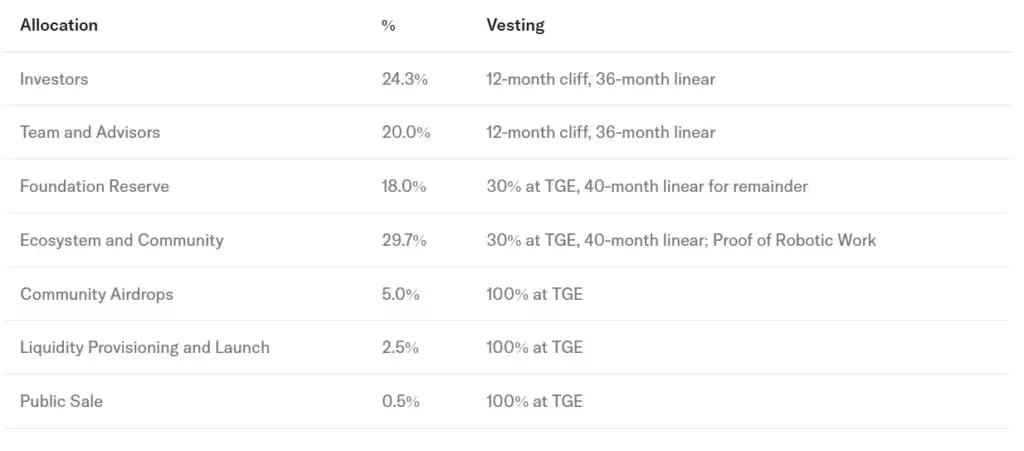Click the % column header
Image resolution: width=1024 pixels, height=451 pixels.
389,25
